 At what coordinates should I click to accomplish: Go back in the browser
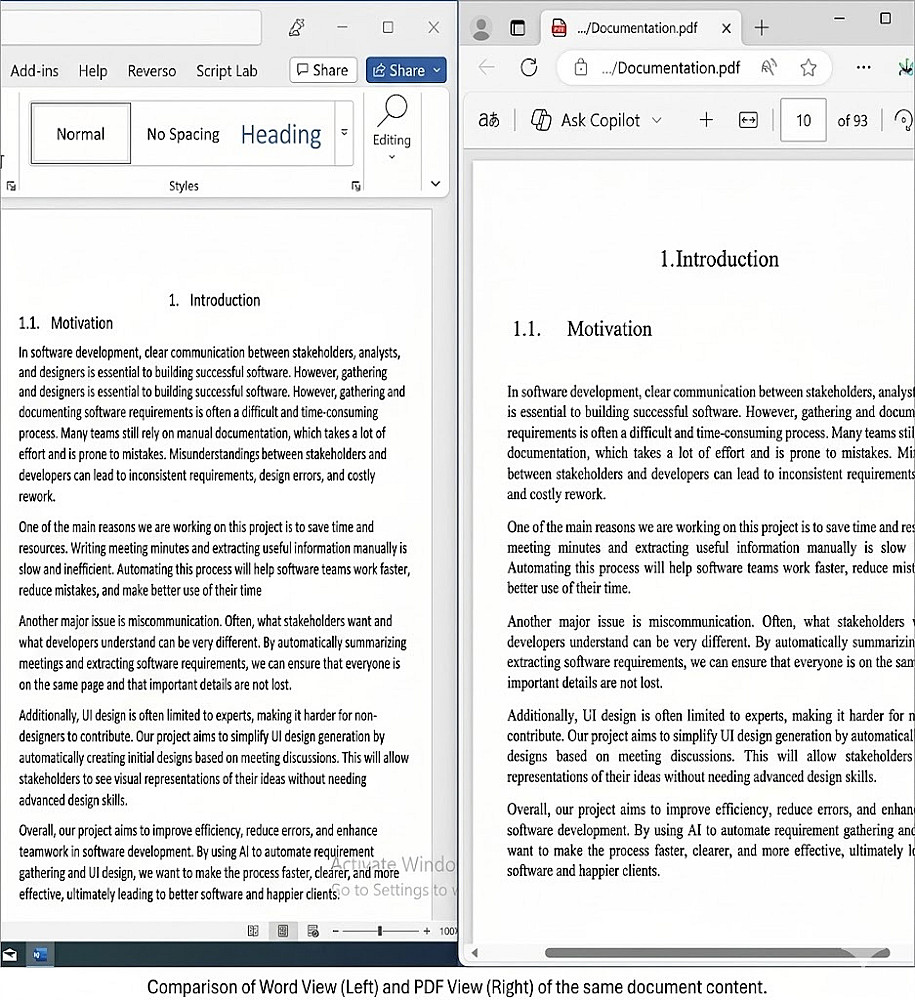pyautogui.click(x=487, y=67)
